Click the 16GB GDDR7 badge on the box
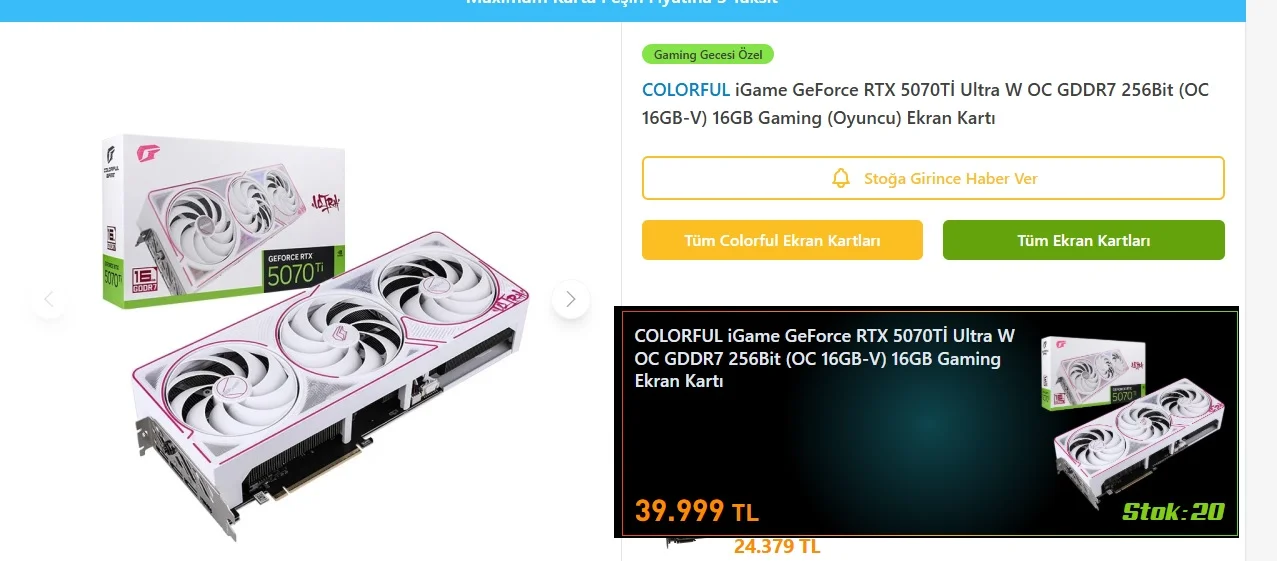 (x=144, y=278)
